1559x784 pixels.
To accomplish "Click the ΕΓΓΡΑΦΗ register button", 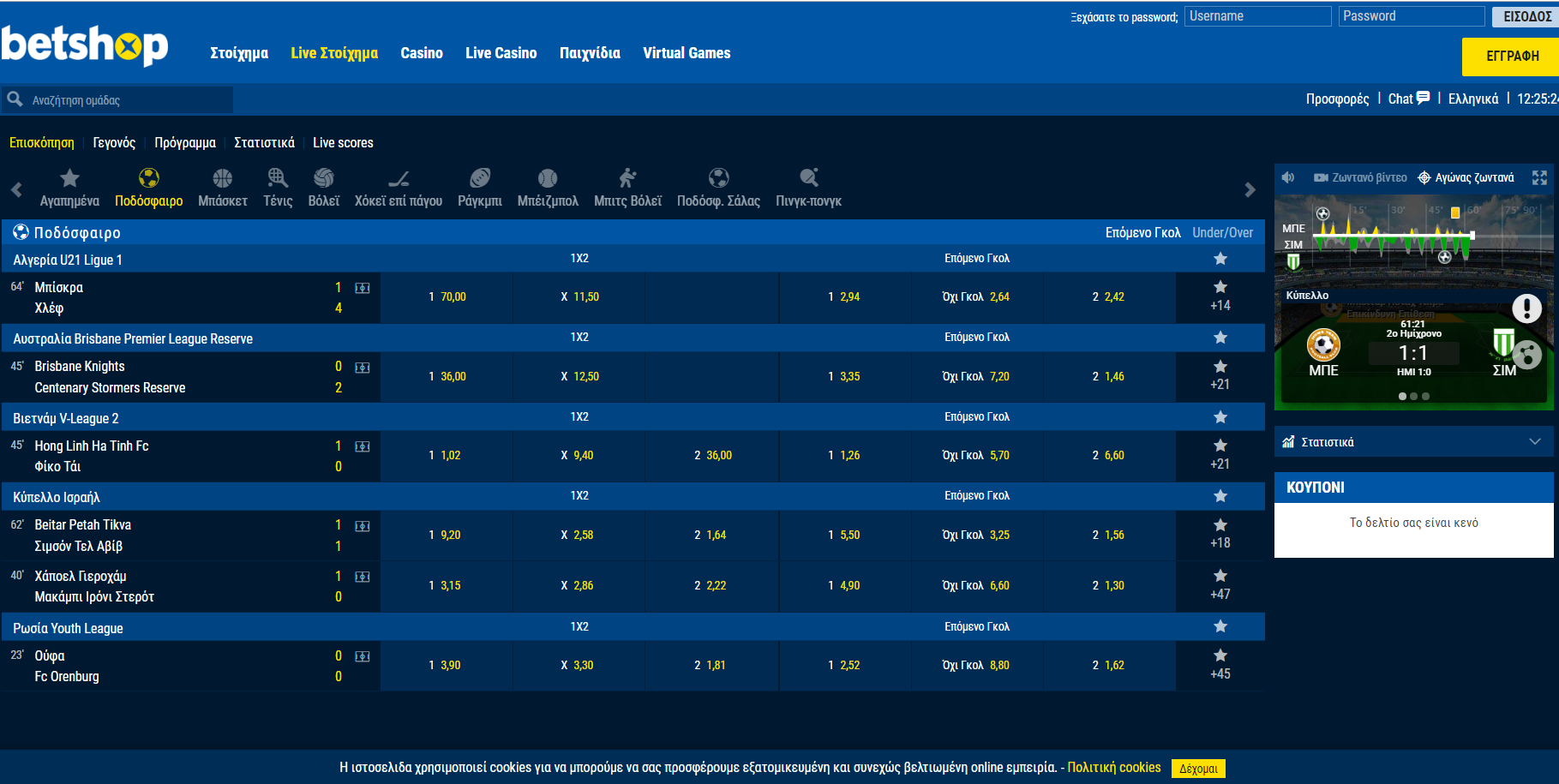I will pyautogui.click(x=1511, y=57).
